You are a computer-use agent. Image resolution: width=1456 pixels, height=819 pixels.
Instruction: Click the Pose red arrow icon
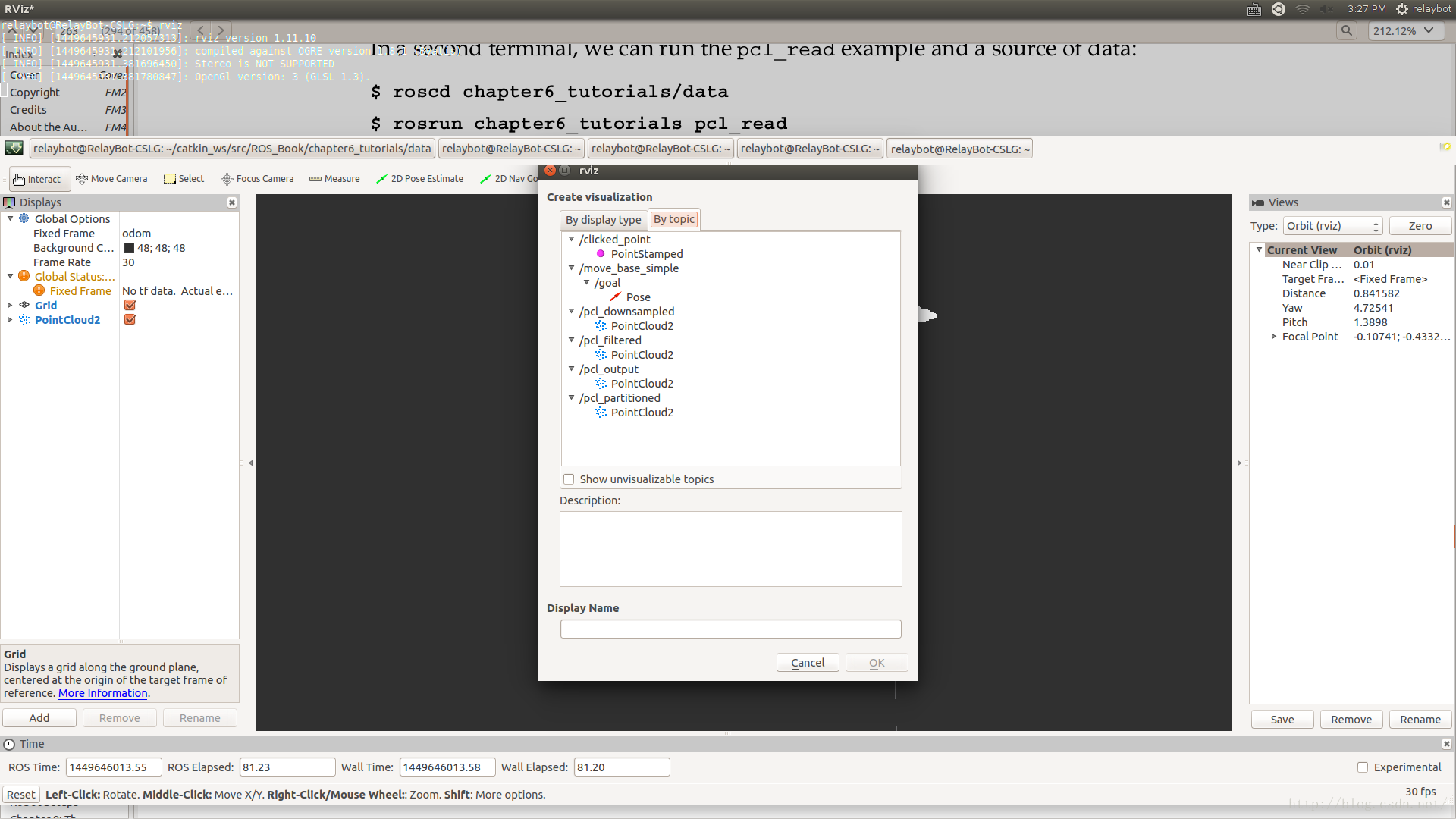(616, 297)
